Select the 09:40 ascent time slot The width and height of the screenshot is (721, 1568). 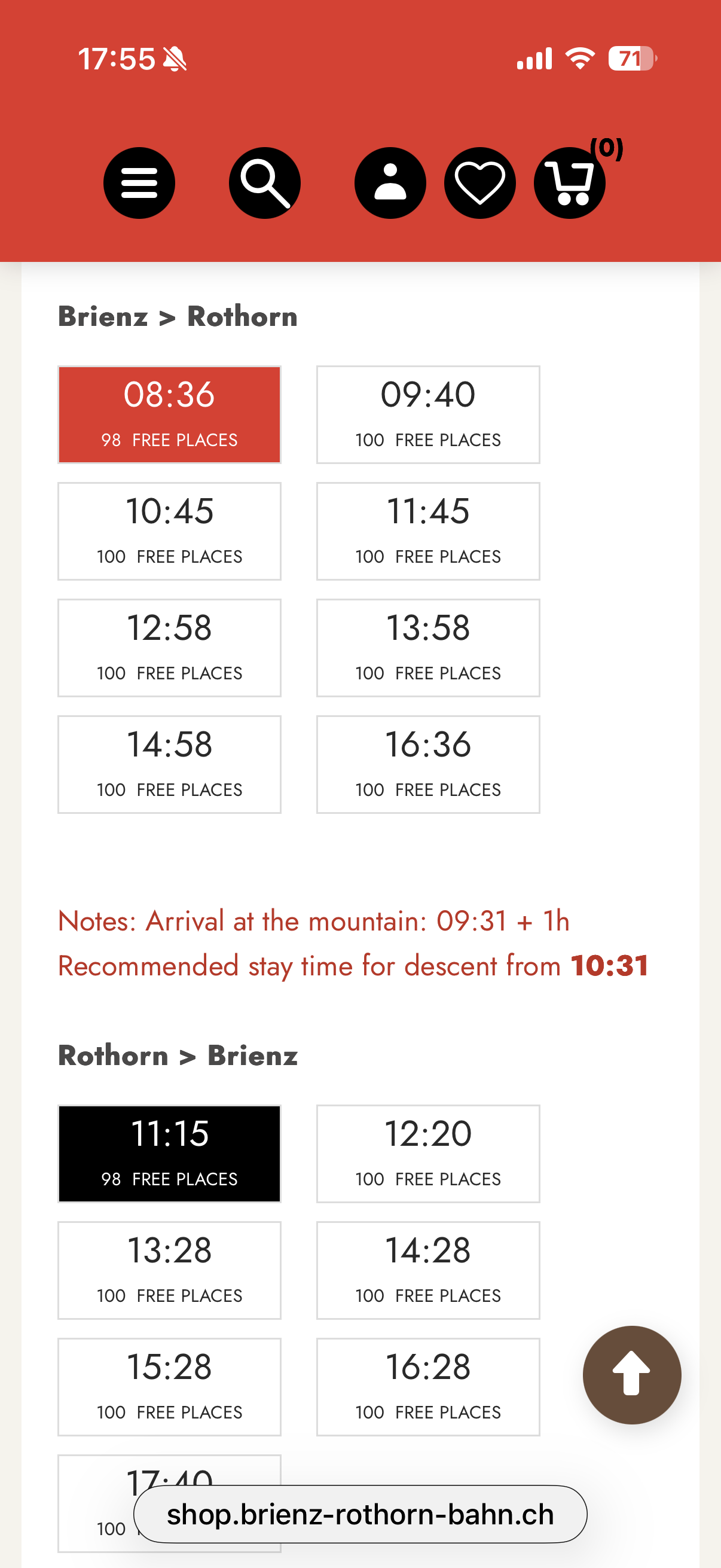[x=427, y=414]
